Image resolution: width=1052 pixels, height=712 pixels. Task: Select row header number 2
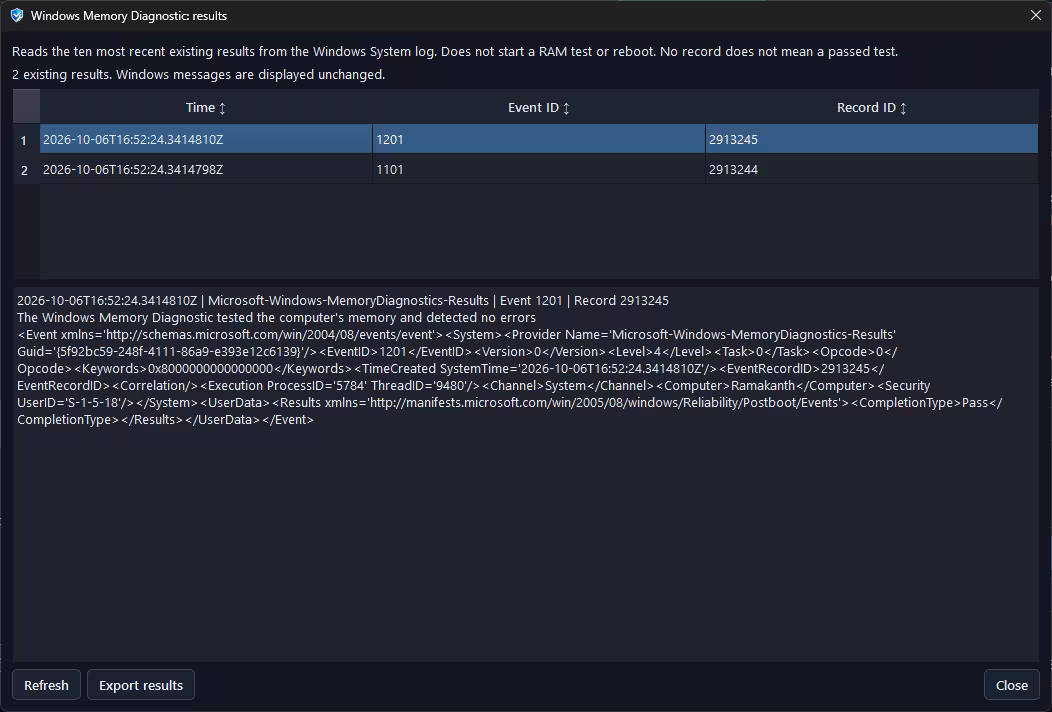(26, 170)
